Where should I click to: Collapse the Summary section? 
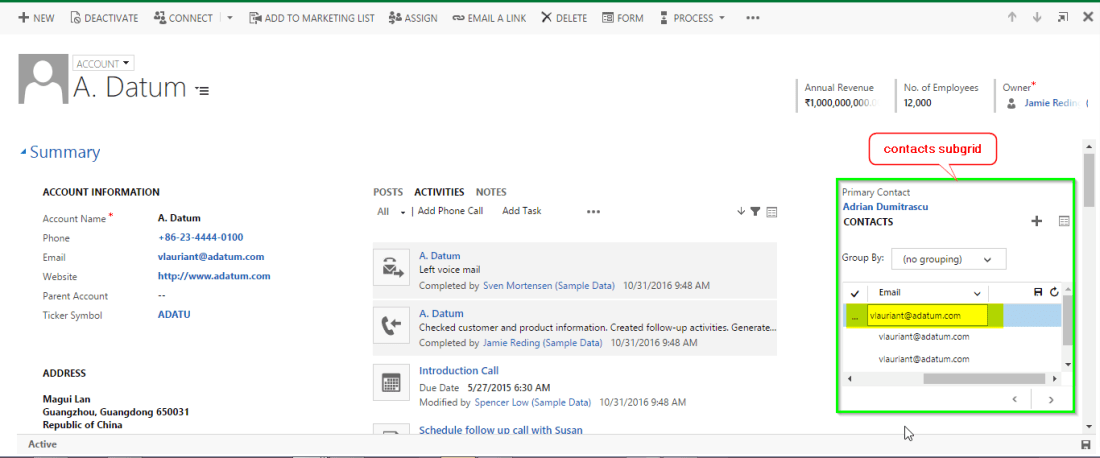(x=25, y=153)
